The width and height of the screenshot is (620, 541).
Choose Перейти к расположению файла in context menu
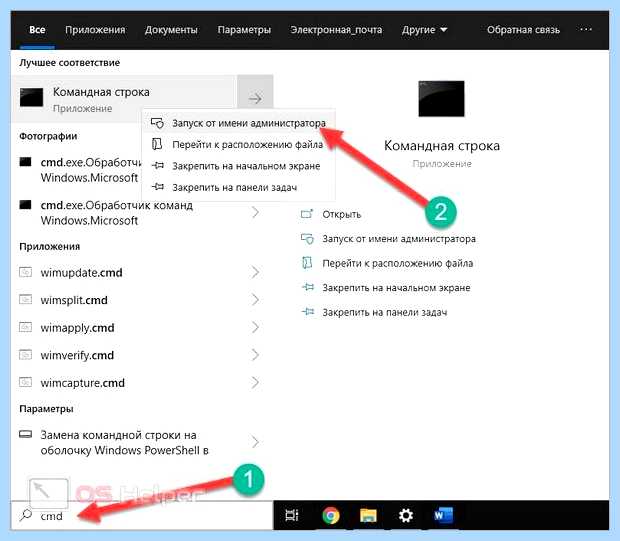(238, 144)
